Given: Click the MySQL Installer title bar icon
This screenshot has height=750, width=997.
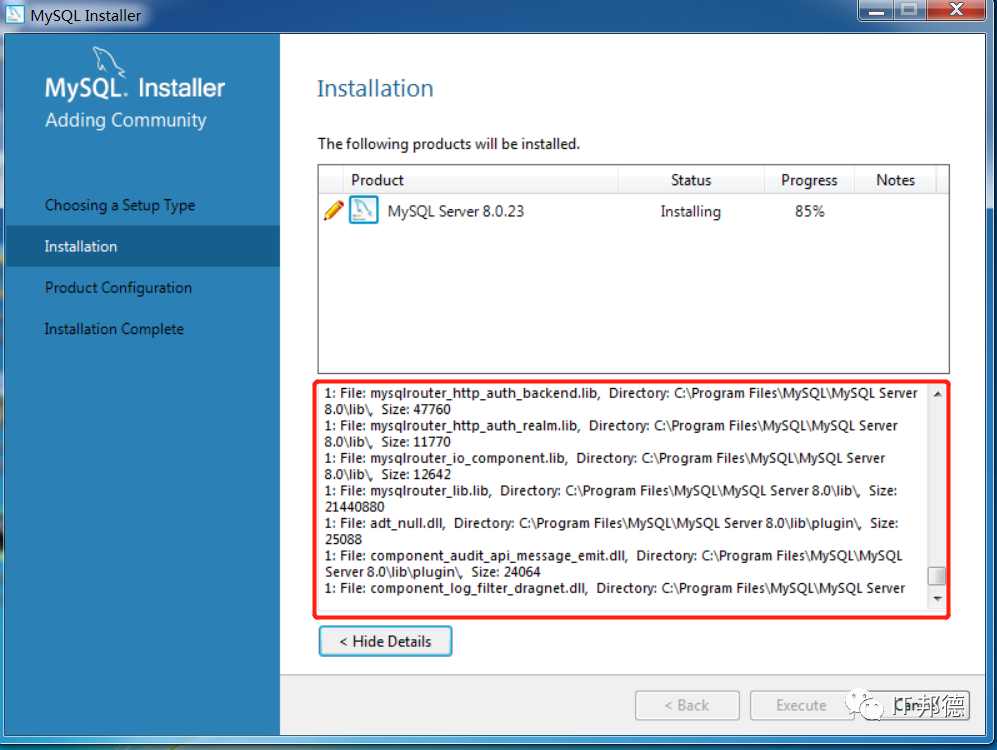Looking at the screenshot, I should tap(14, 14).
